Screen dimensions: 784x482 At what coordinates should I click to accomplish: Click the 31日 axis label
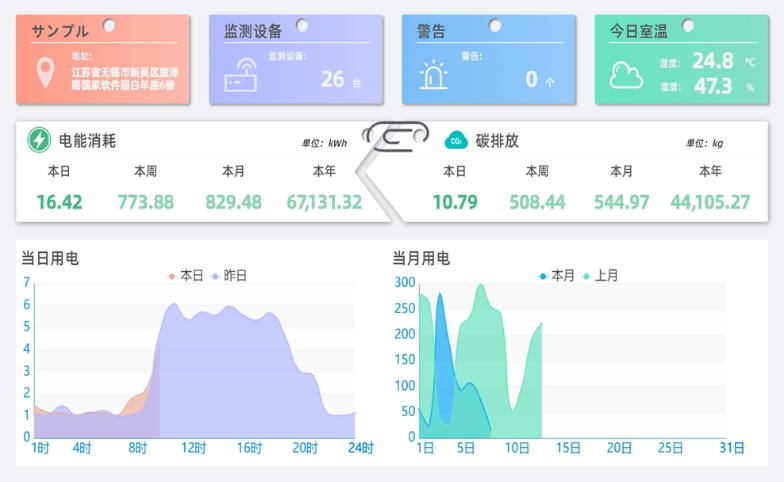732,448
